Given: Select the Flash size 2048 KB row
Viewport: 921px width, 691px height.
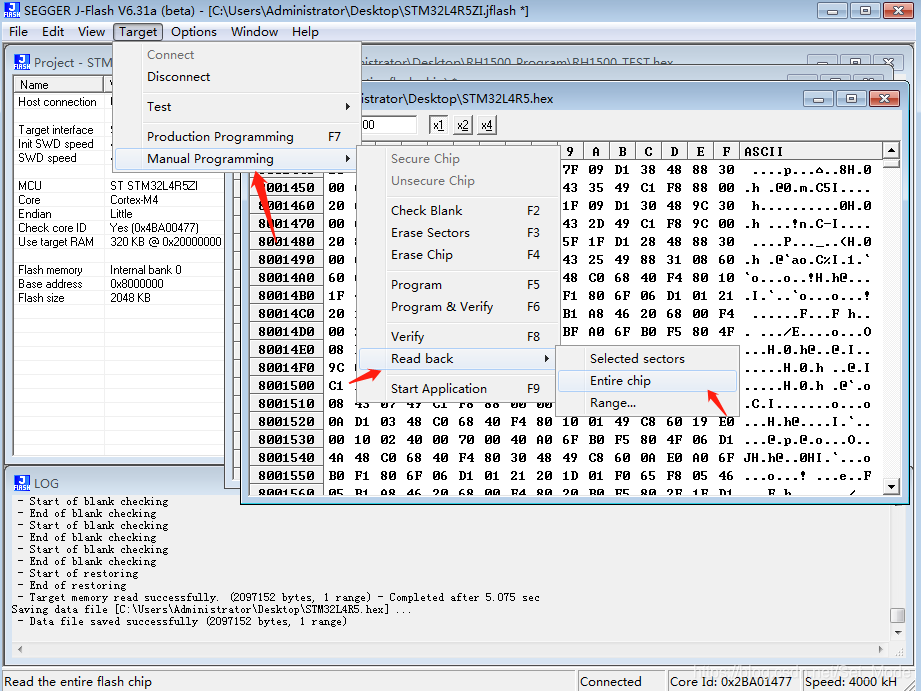Looking at the screenshot, I should coord(119,298).
